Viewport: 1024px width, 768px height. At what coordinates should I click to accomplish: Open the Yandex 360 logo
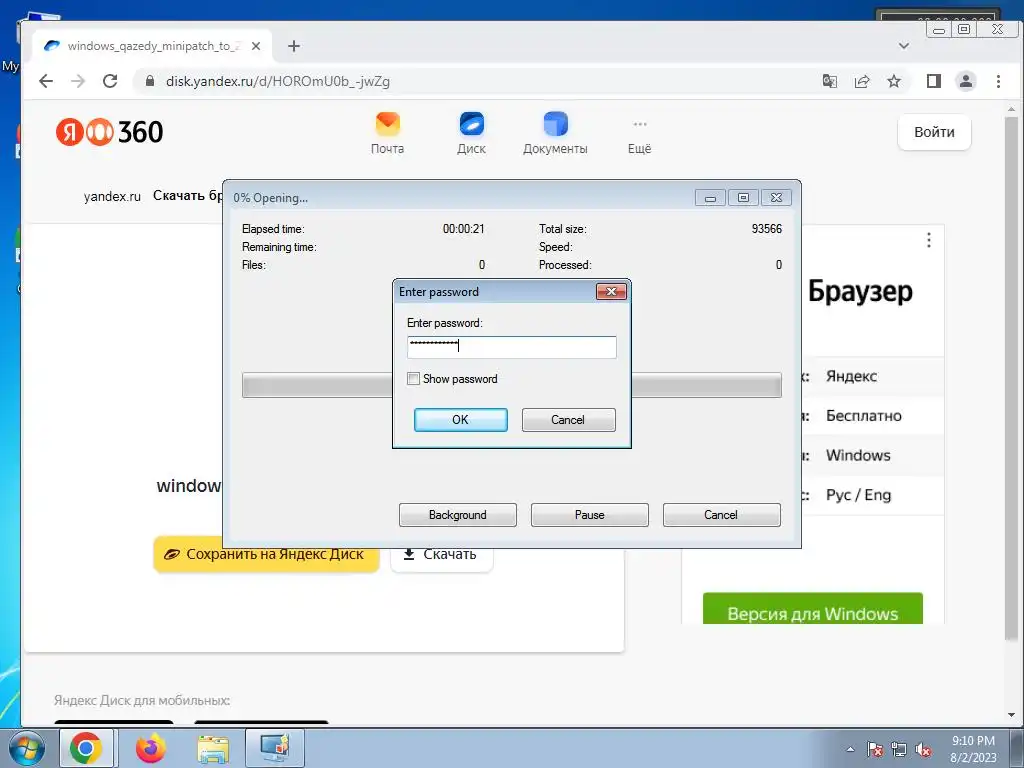point(109,132)
